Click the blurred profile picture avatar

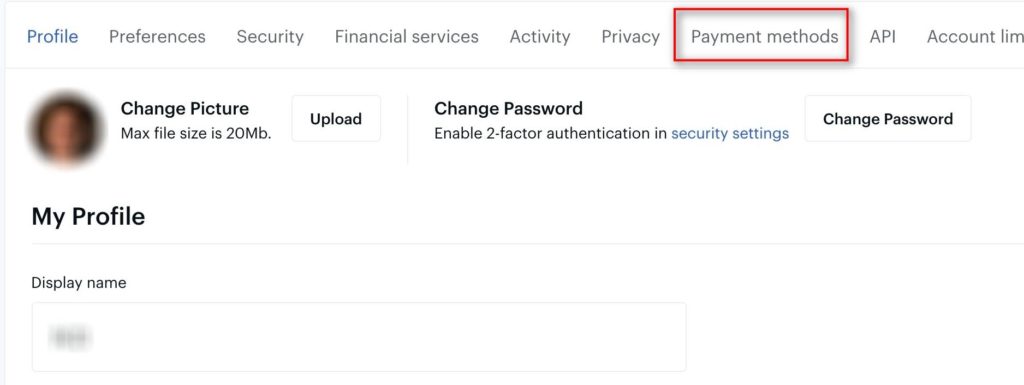tap(65, 130)
